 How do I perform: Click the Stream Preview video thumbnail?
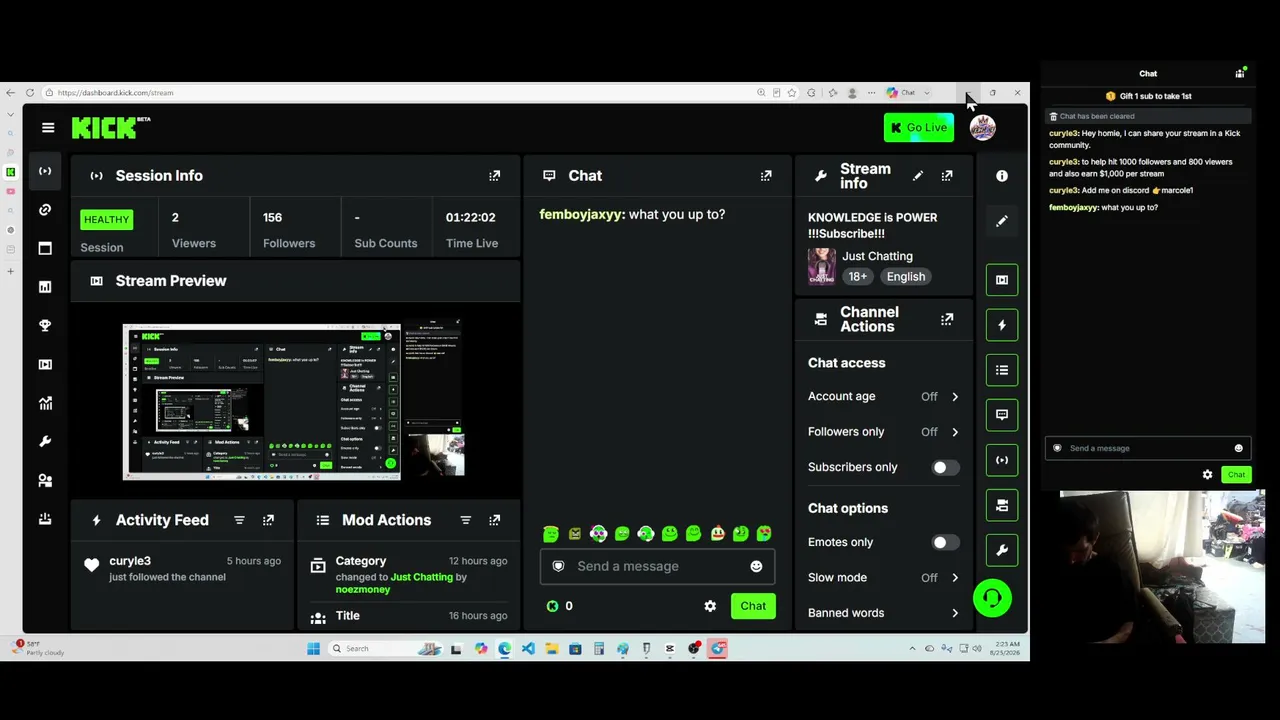[293, 400]
